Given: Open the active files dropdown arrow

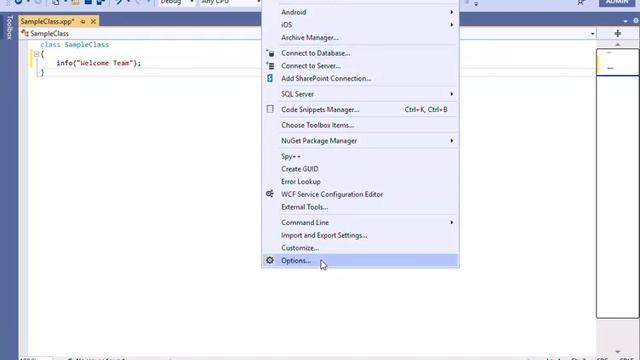Looking at the screenshot, I should (625, 21).
